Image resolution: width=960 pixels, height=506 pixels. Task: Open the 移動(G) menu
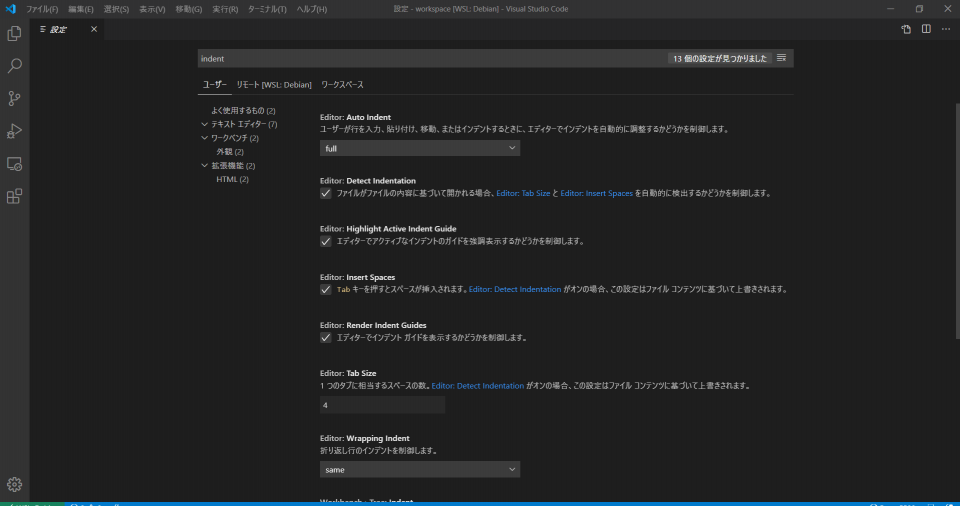pyautogui.click(x=189, y=9)
